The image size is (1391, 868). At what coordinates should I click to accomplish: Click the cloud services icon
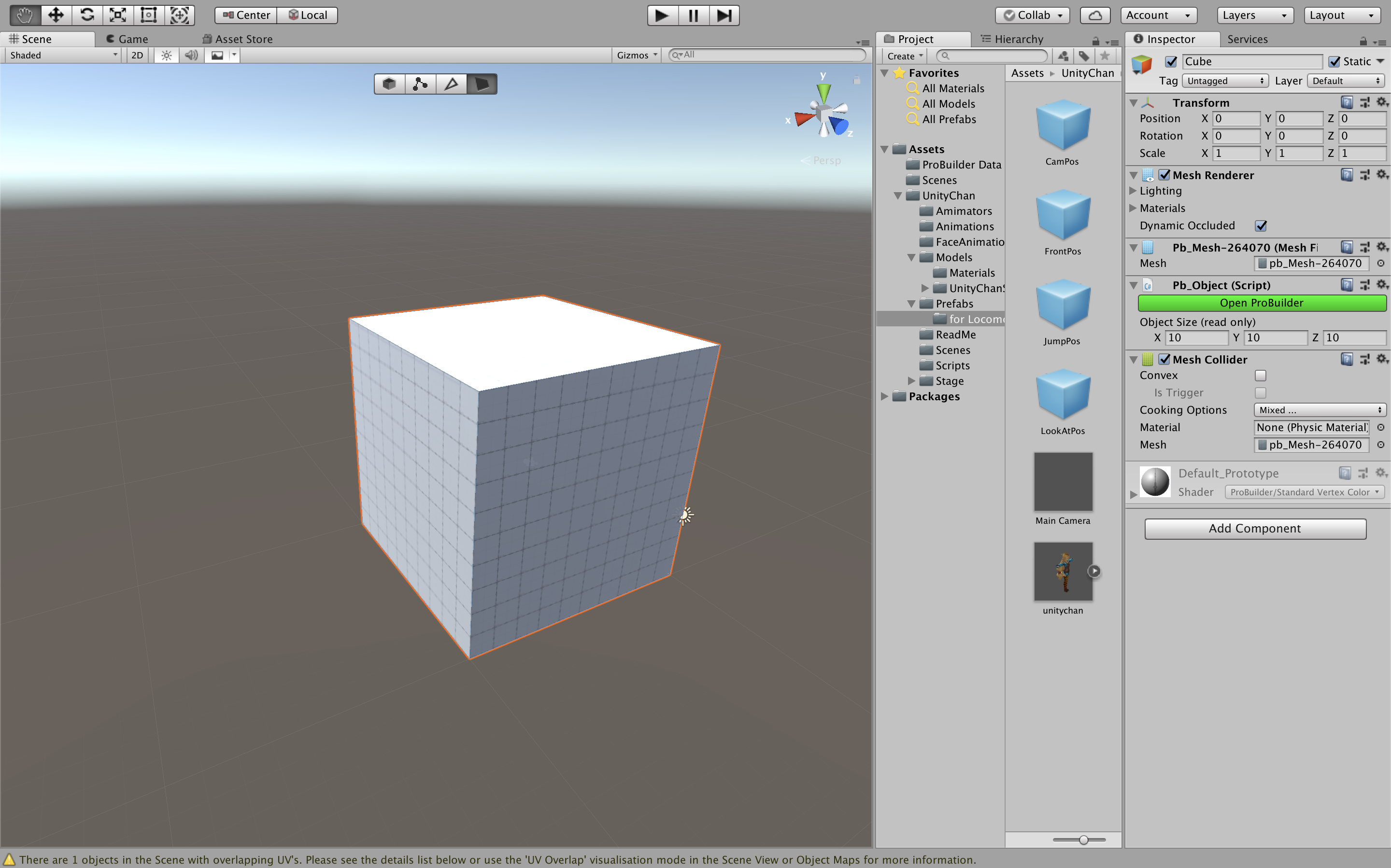click(x=1094, y=15)
